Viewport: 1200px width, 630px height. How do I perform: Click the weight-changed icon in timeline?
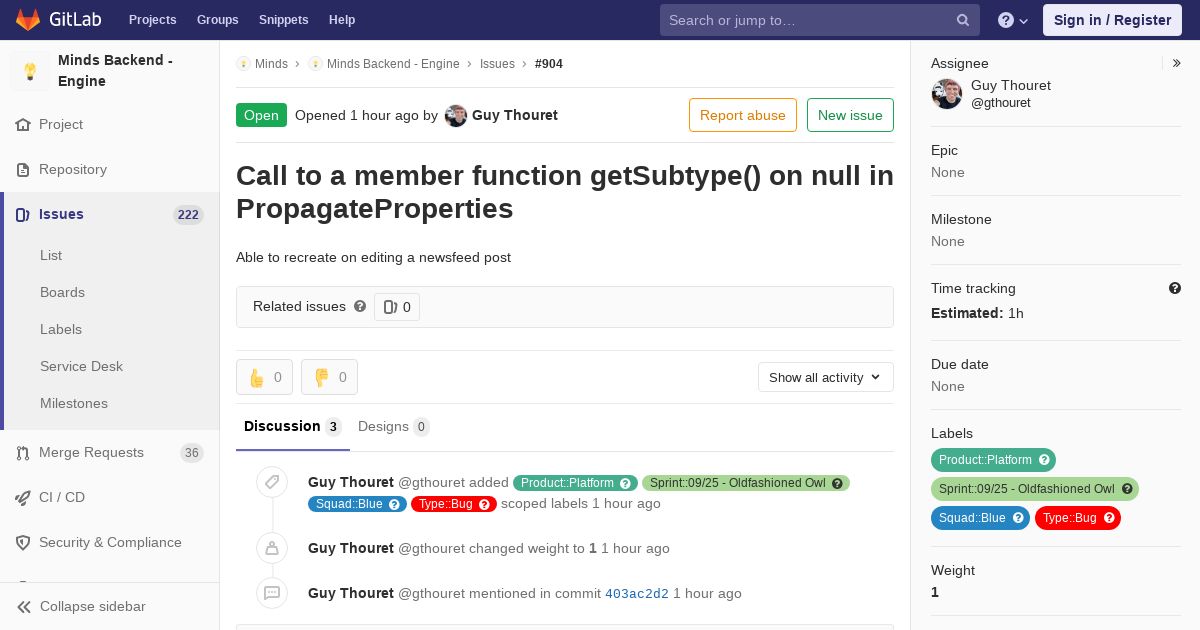[x=272, y=548]
